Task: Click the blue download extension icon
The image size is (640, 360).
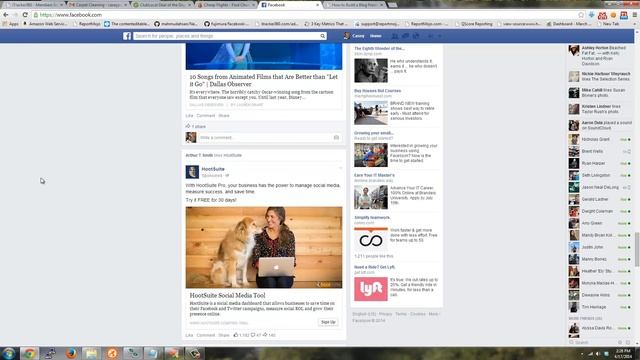Action: coord(591,15)
